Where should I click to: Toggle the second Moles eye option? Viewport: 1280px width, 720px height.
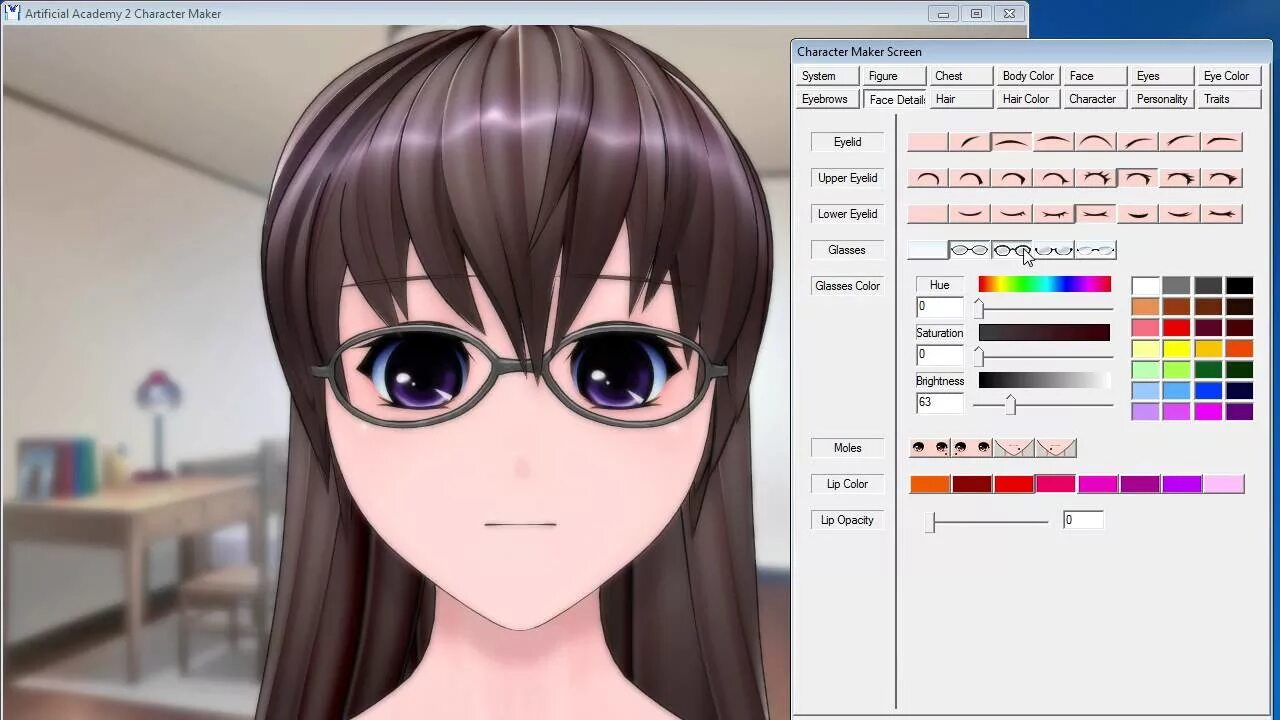(x=971, y=448)
